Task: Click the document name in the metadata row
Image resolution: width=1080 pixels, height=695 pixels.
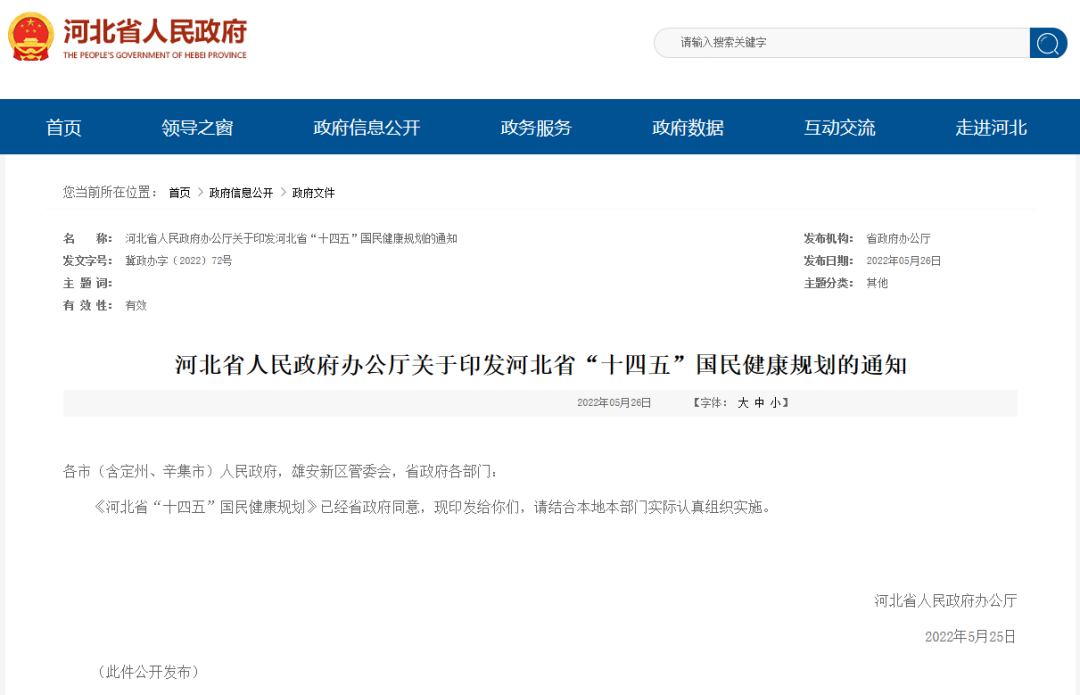Action: point(291,239)
